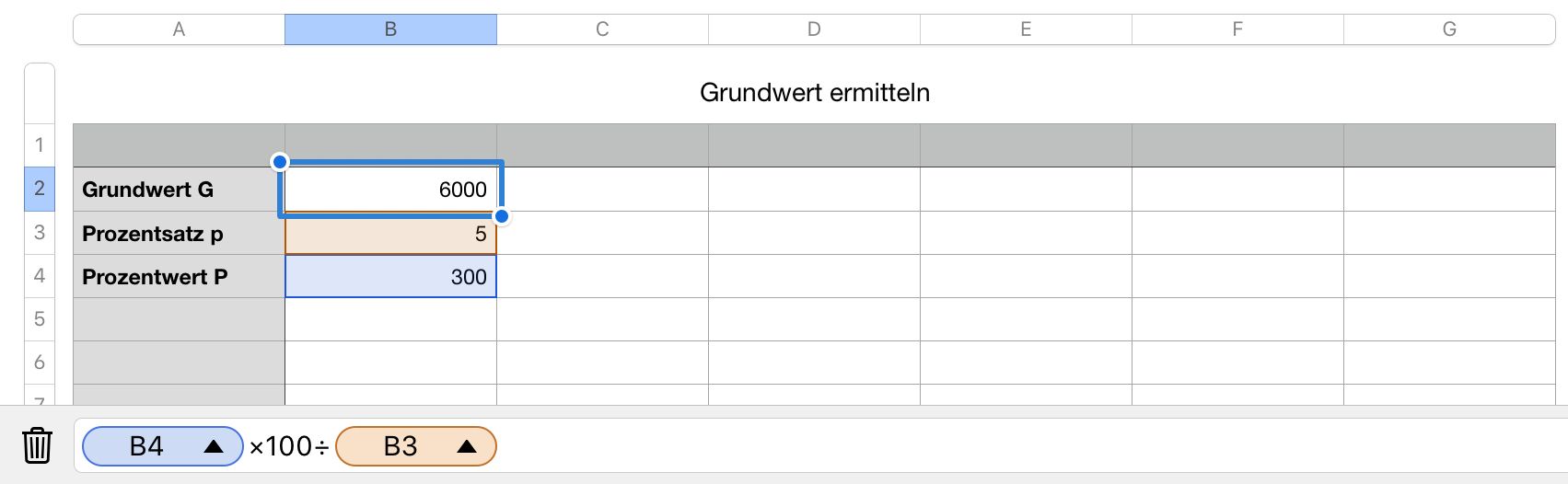
Task: Select column B header
Action: [390, 29]
